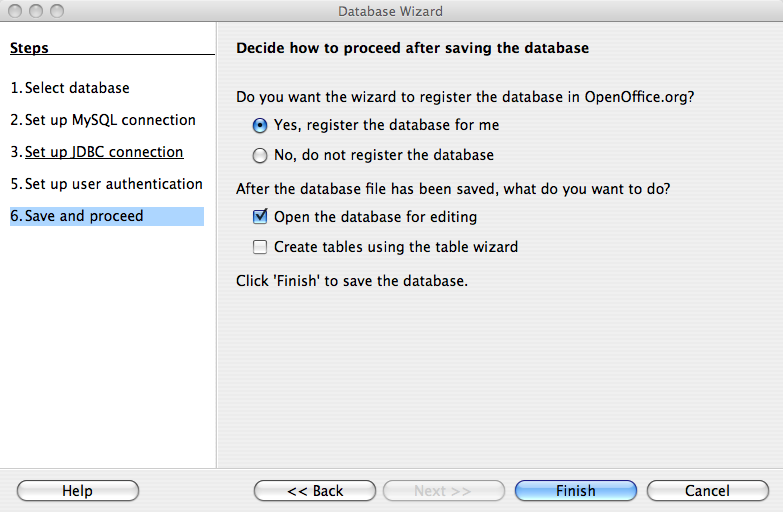Close the Database Wizard window
Viewport: 783px width, 512px height.
[16, 11]
